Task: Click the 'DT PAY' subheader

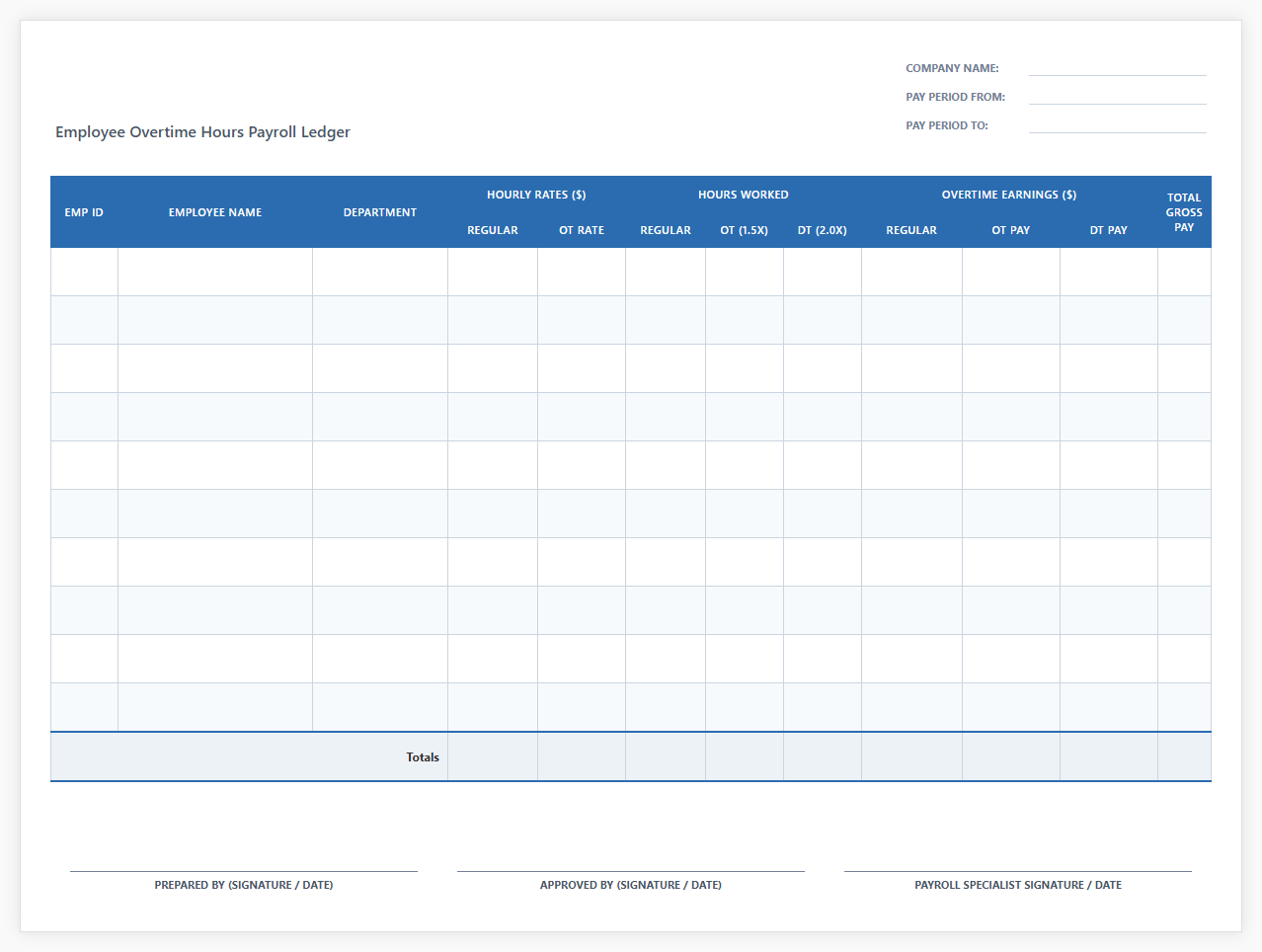Action: [1109, 230]
